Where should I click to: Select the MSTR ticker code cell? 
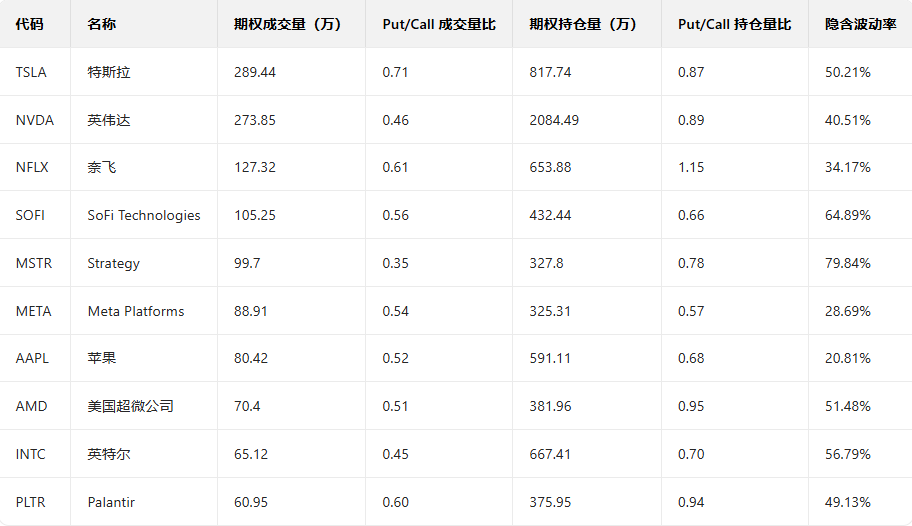coord(34,263)
